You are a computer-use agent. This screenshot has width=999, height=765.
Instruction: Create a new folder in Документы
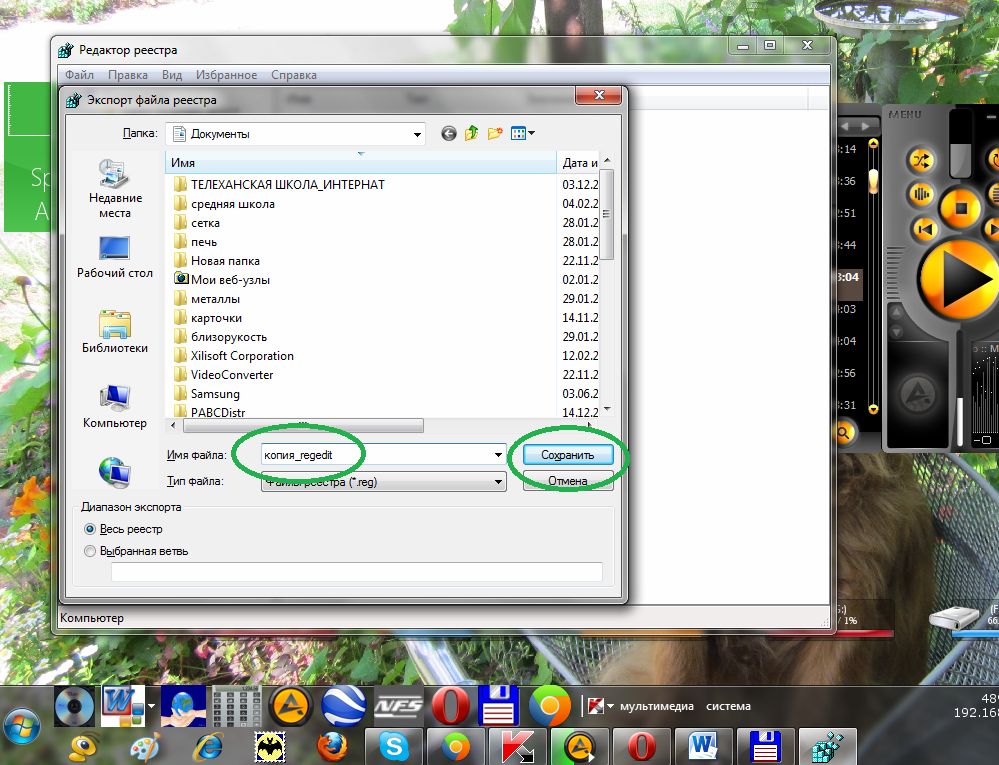pos(495,133)
